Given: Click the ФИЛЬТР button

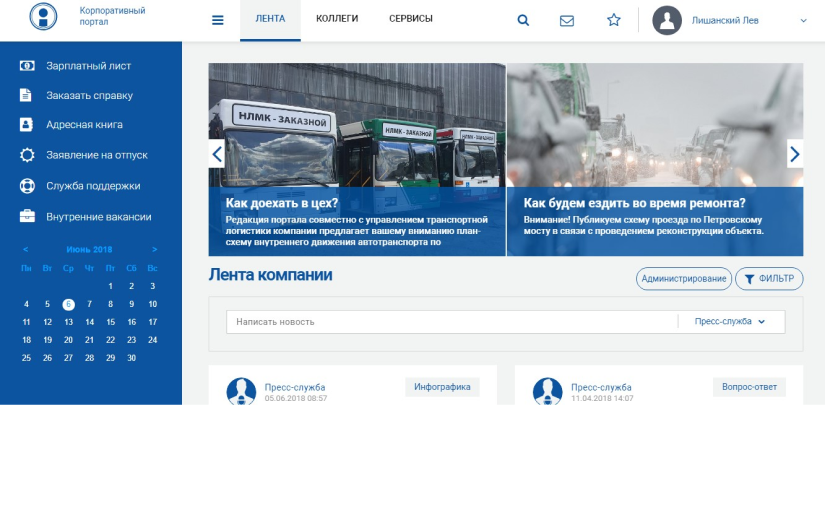Looking at the screenshot, I should tap(769, 279).
